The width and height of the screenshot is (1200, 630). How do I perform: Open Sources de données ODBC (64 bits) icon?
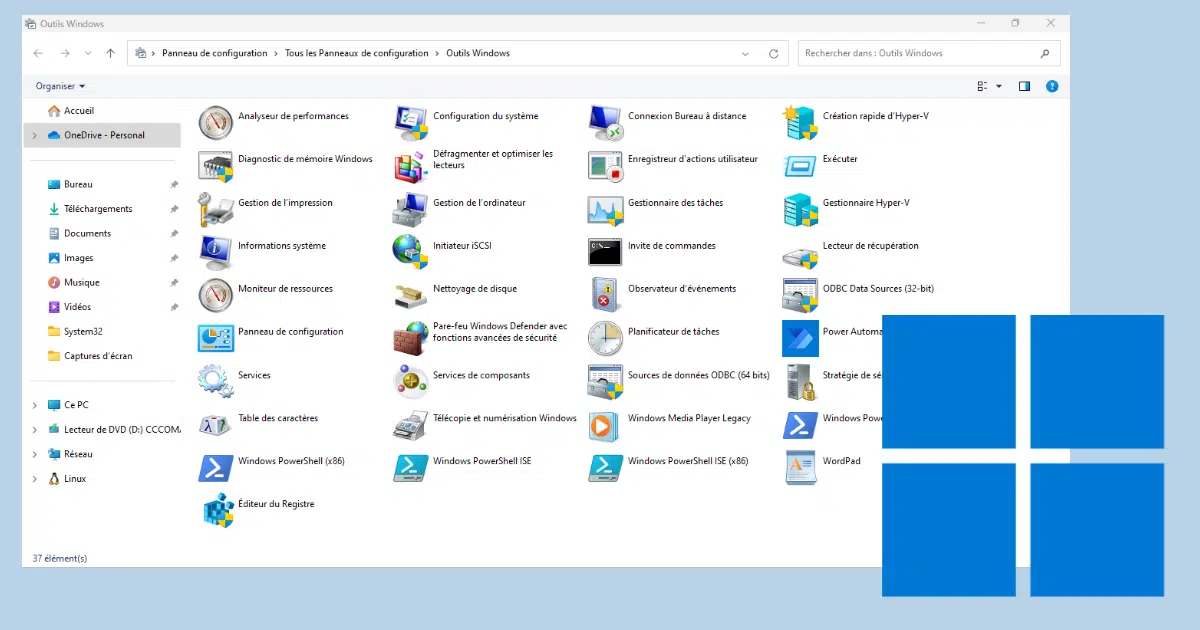tap(605, 380)
